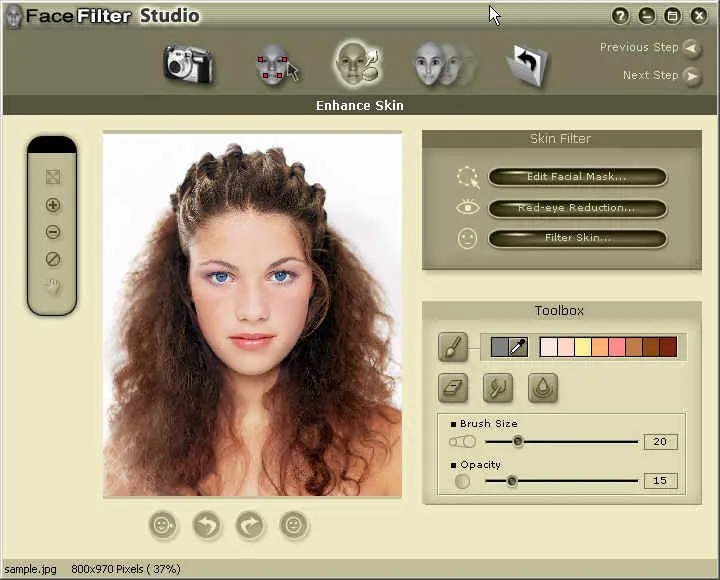Pick the eyedropper color picker tool
Image resolution: width=720 pixels, height=580 pixels.
coord(518,347)
